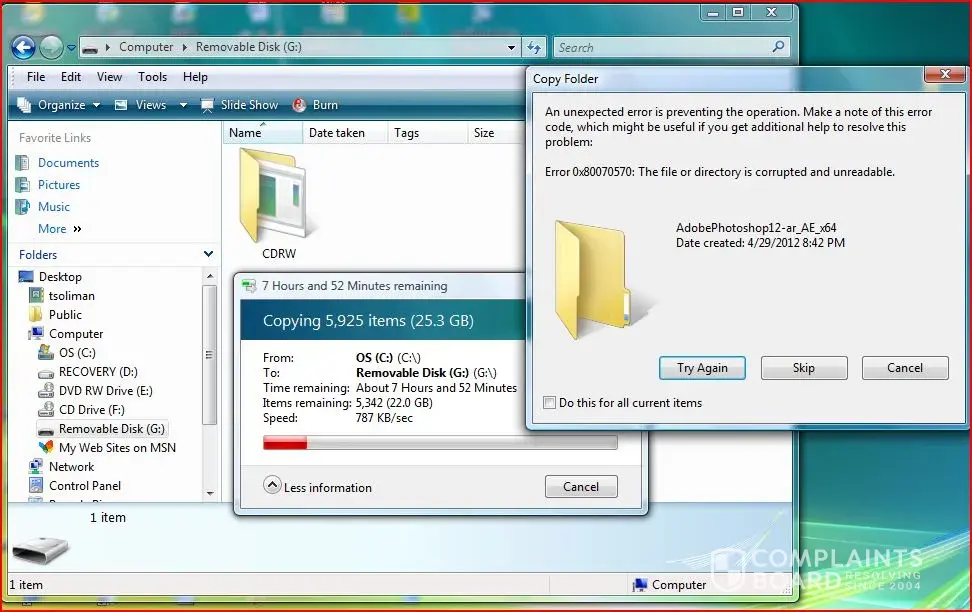972x612 pixels.
Task: Select OS (C:) drive in tree
Action: 77,353
